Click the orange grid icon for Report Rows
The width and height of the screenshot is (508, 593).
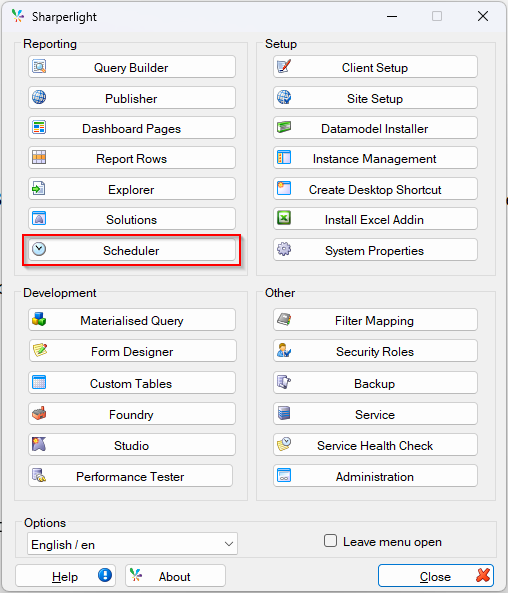click(x=39, y=157)
